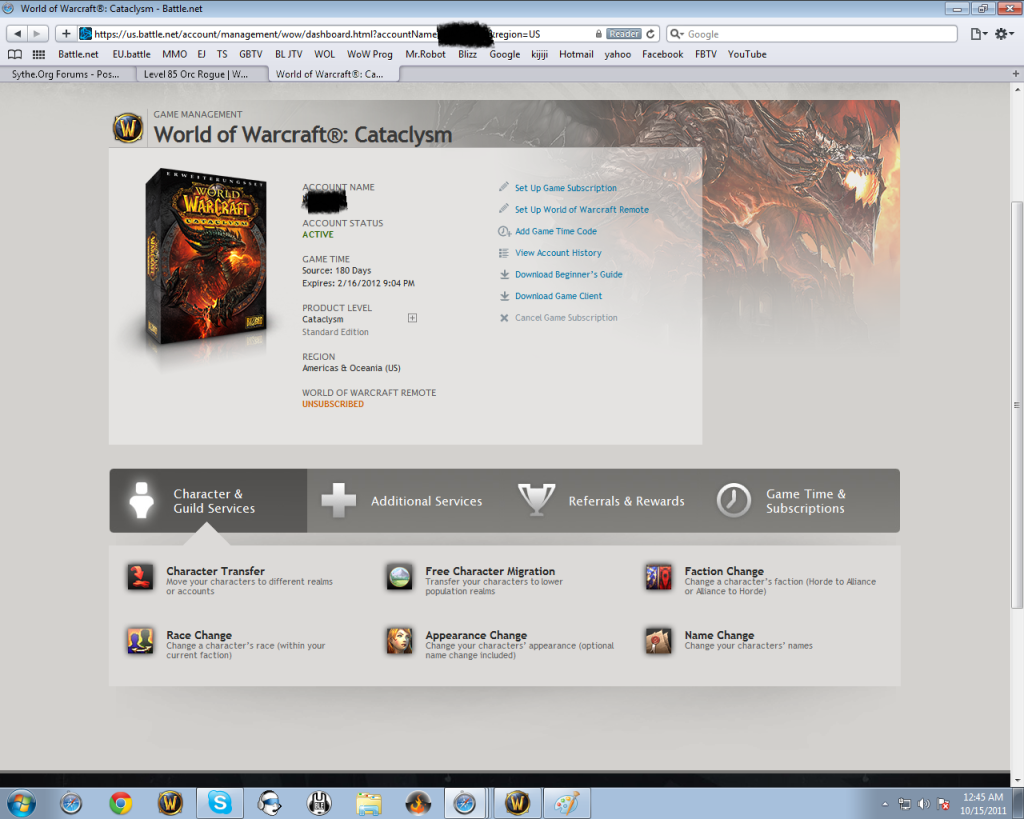This screenshot has height=819, width=1024.
Task: Click the Download Game Client link
Action: click(558, 296)
